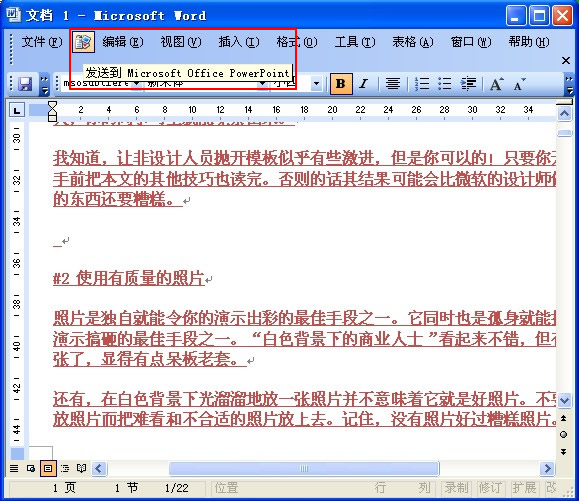The image size is (579, 501).
Task: Click vertical scrollbar down arrow
Action: click(564, 400)
